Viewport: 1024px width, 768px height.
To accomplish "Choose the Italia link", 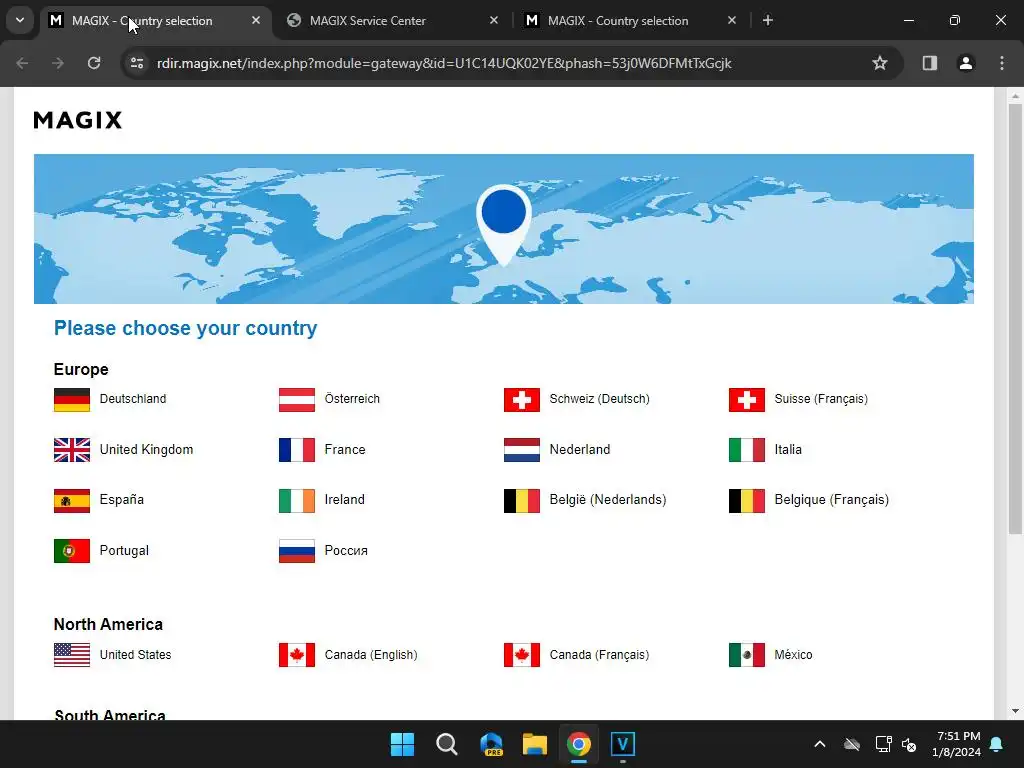I will tap(788, 450).
